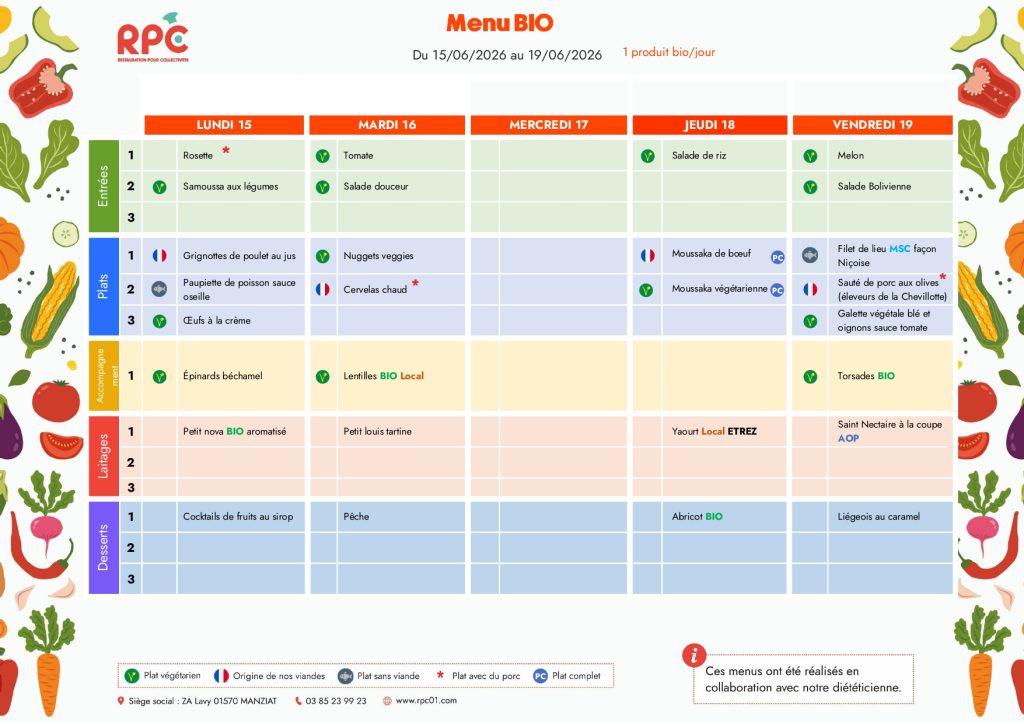Select the LUNDI 15 column header
The width and height of the screenshot is (1024, 724).
(x=224, y=125)
